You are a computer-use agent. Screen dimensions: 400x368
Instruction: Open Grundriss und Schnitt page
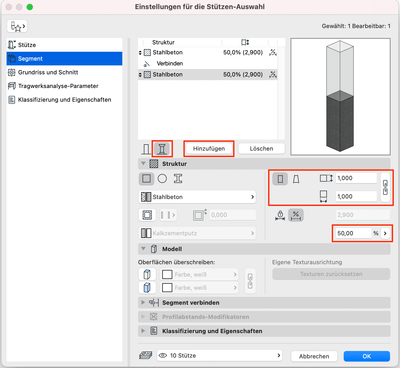[64, 72]
